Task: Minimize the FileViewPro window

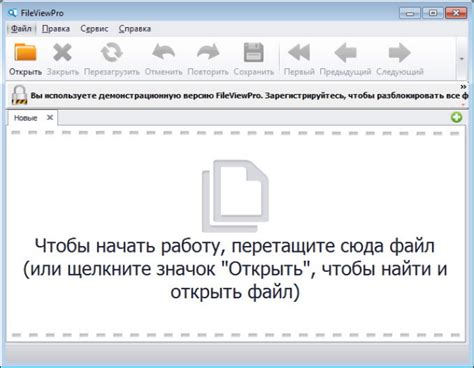Action: tap(410, 13)
